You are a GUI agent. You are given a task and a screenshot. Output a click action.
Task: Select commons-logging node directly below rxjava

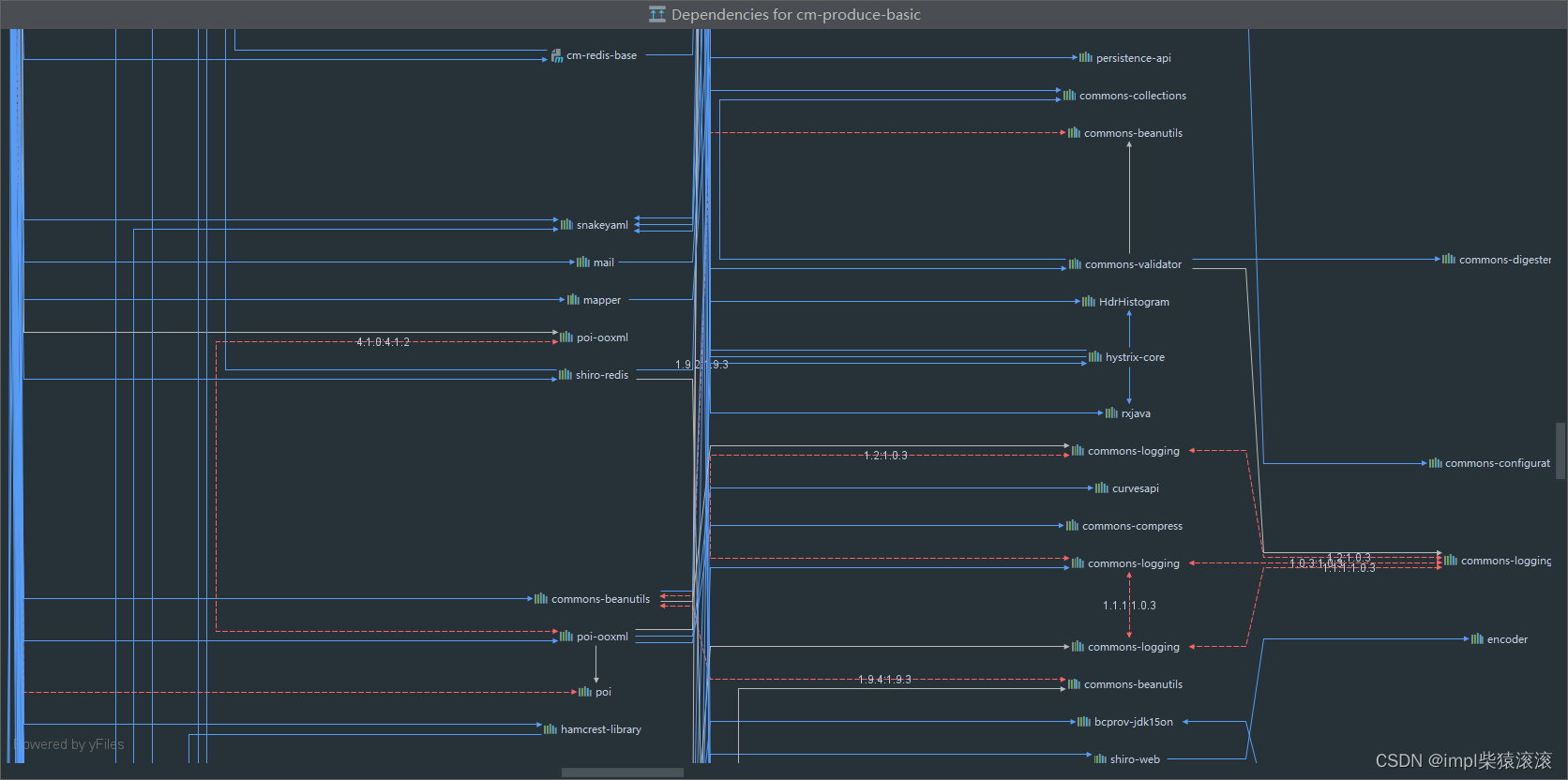(1125, 451)
